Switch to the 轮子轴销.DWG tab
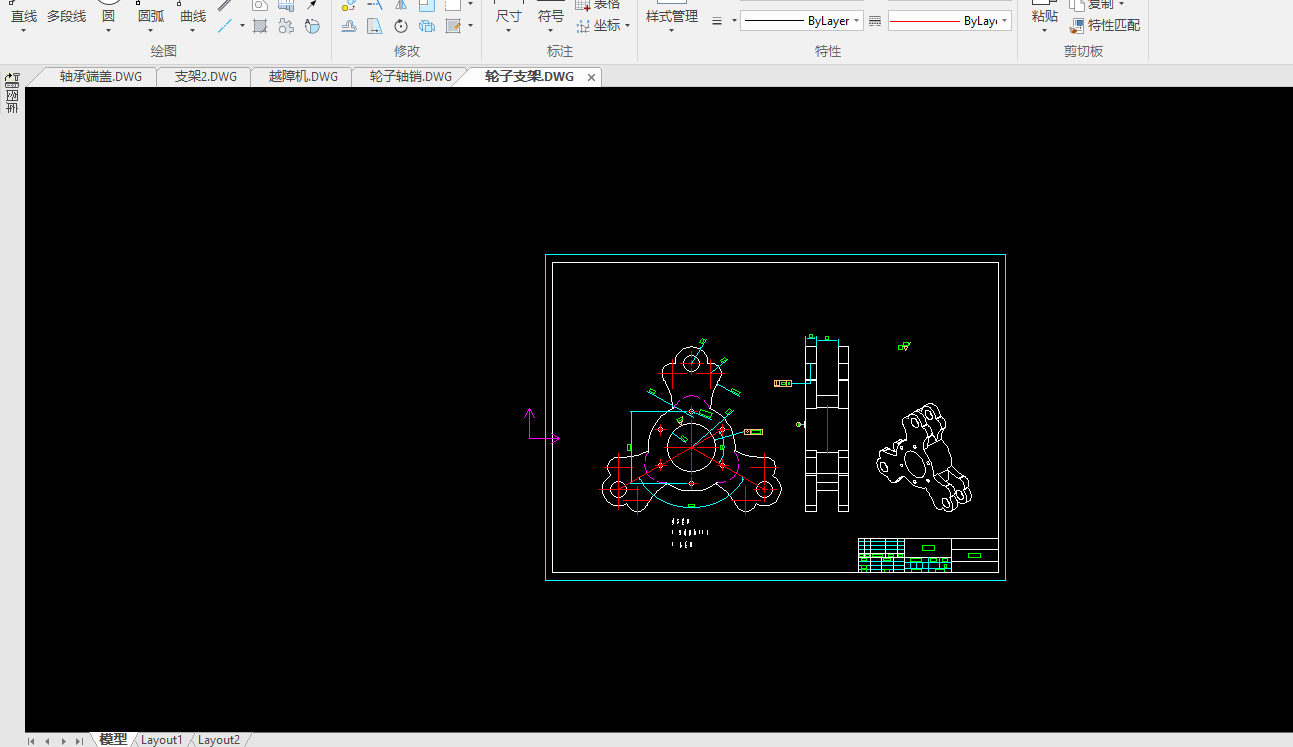The height and width of the screenshot is (747, 1293). click(410, 76)
